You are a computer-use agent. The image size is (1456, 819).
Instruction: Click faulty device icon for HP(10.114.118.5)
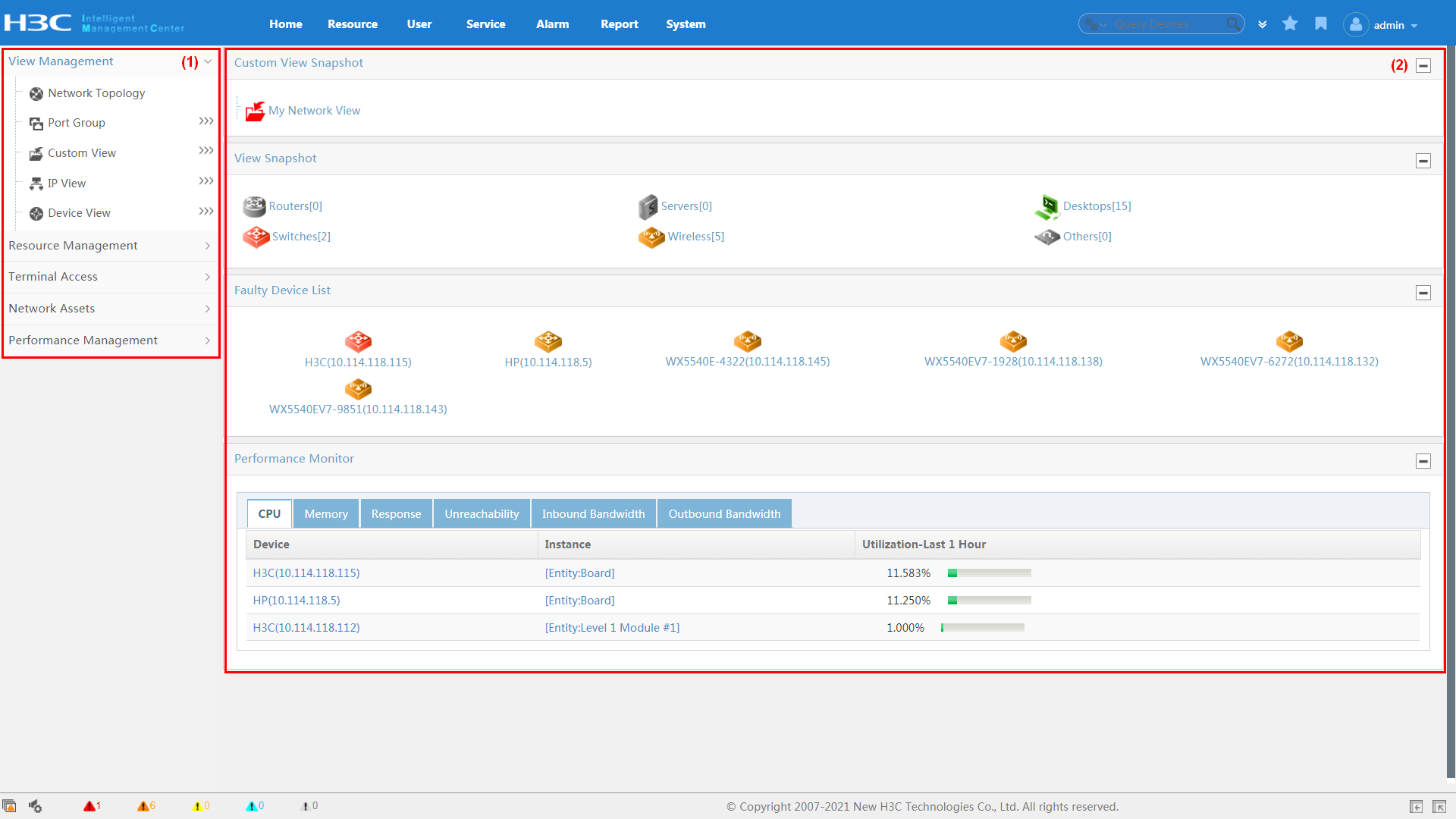pos(548,341)
